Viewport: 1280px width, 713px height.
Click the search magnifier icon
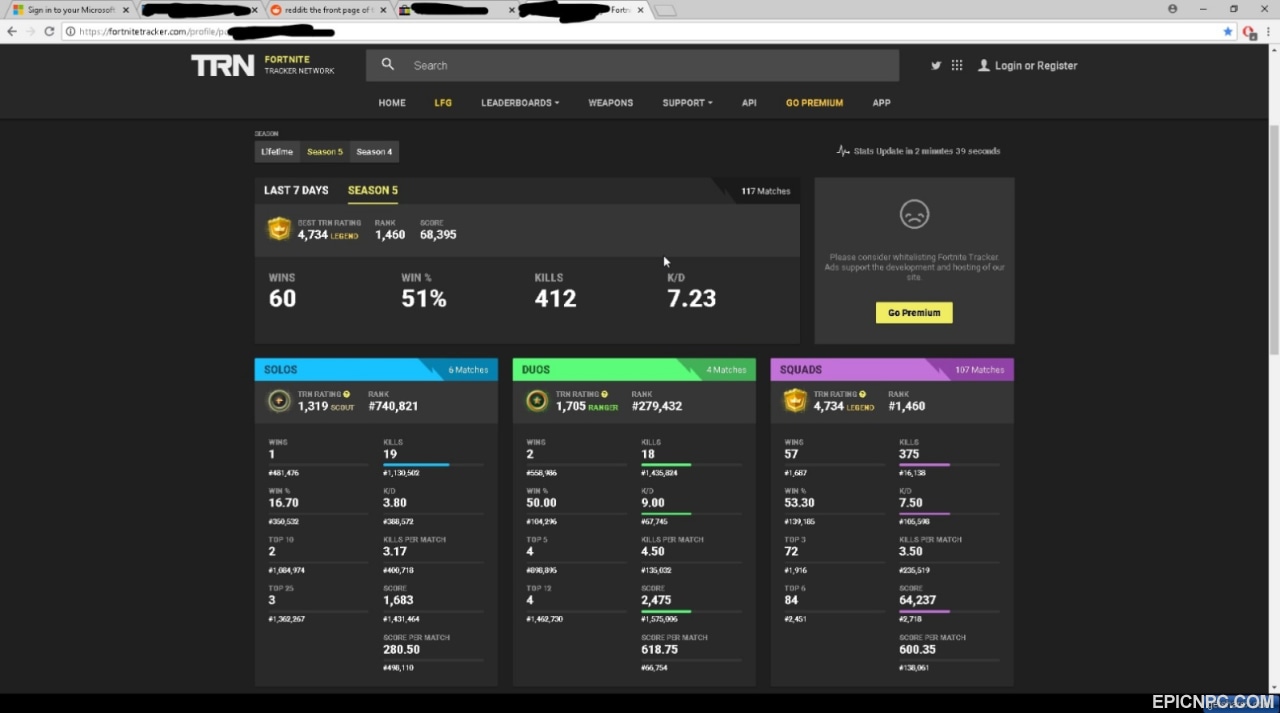[387, 65]
